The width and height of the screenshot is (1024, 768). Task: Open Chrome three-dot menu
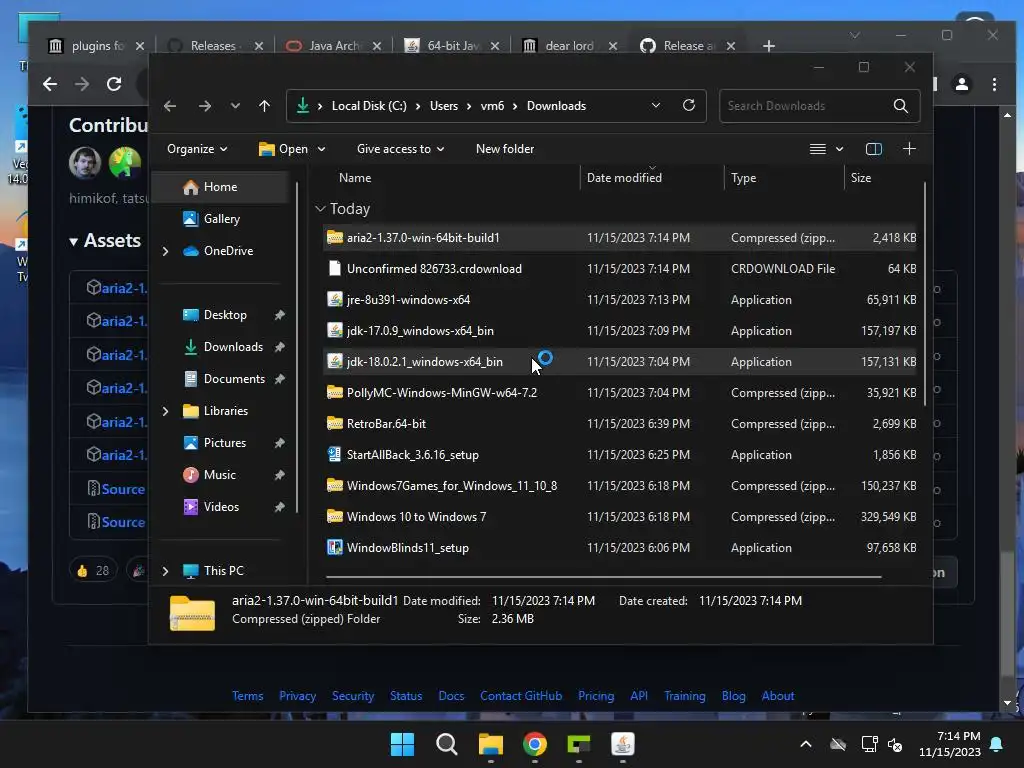pos(994,84)
